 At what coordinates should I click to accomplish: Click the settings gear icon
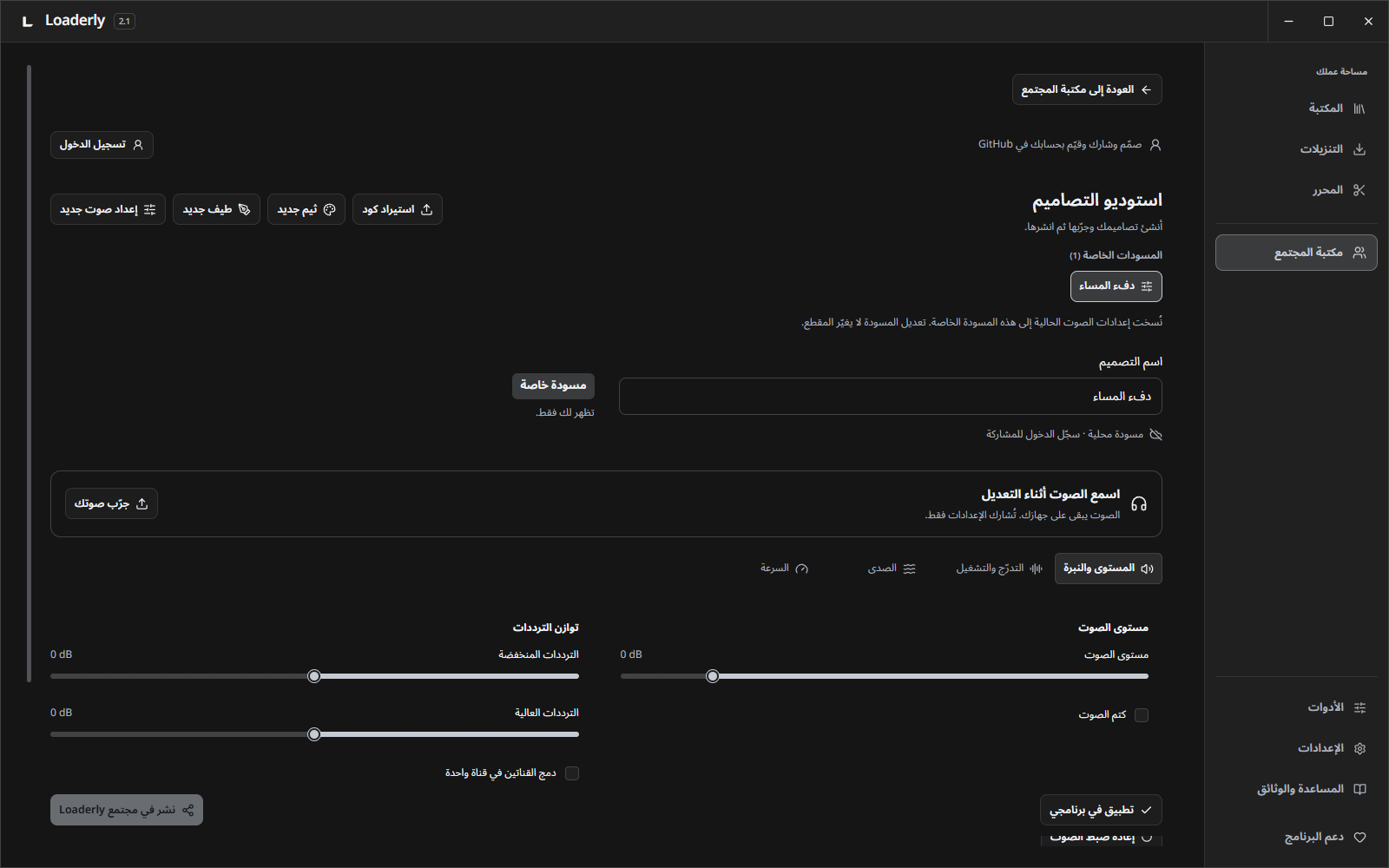pyautogui.click(x=1359, y=748)
